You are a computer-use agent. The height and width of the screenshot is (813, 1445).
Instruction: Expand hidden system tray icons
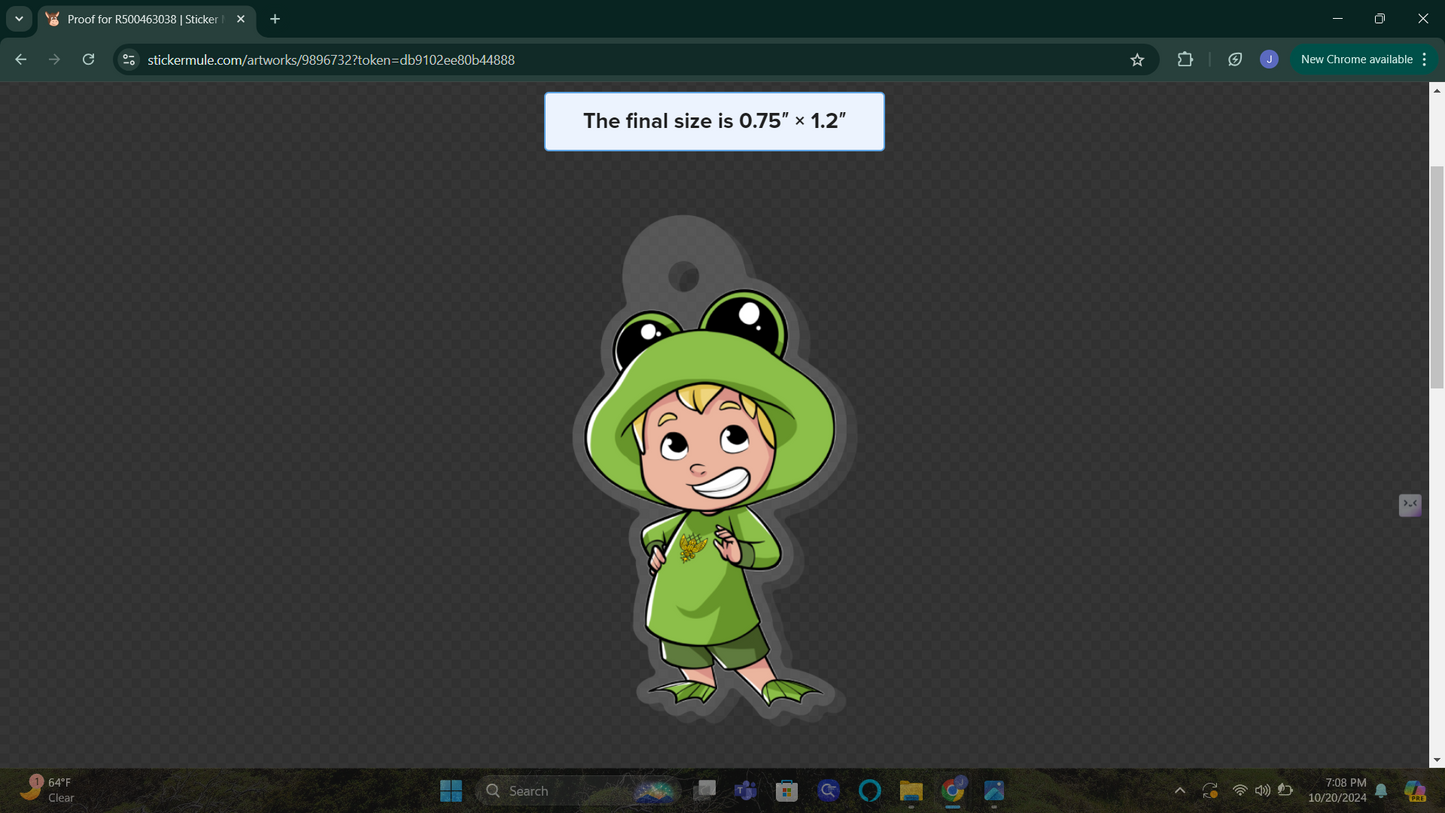point(1180,790)
